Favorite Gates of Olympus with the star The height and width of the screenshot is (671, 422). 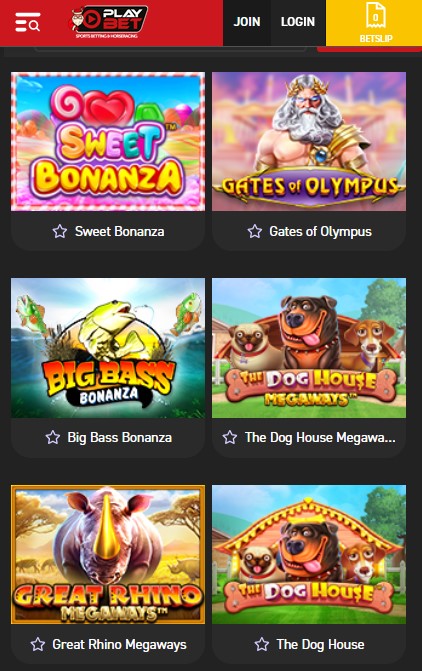pos(255,232)
